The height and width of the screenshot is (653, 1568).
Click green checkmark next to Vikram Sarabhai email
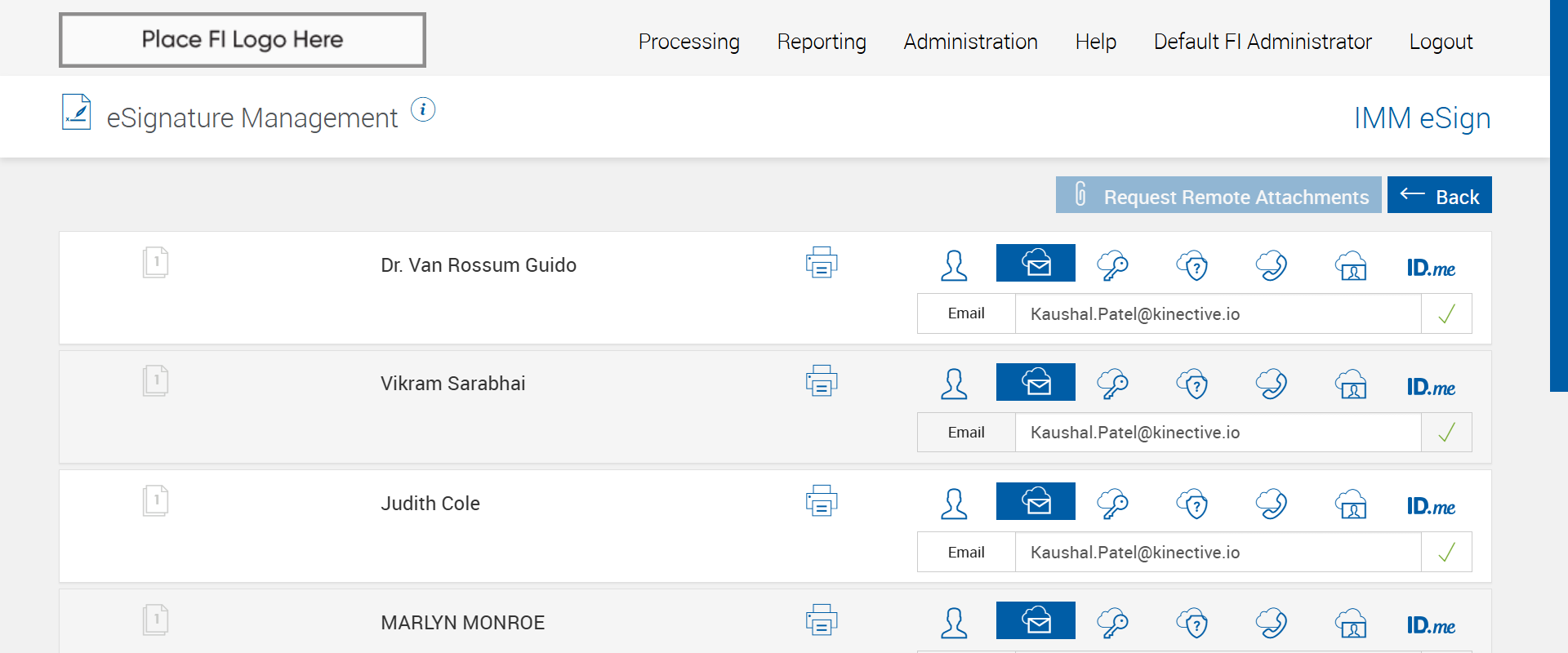pos(1446,433)
